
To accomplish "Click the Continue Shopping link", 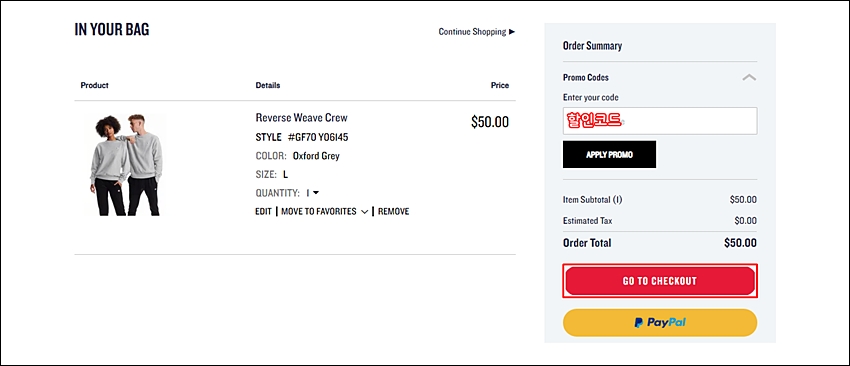I will click(472, 31).
